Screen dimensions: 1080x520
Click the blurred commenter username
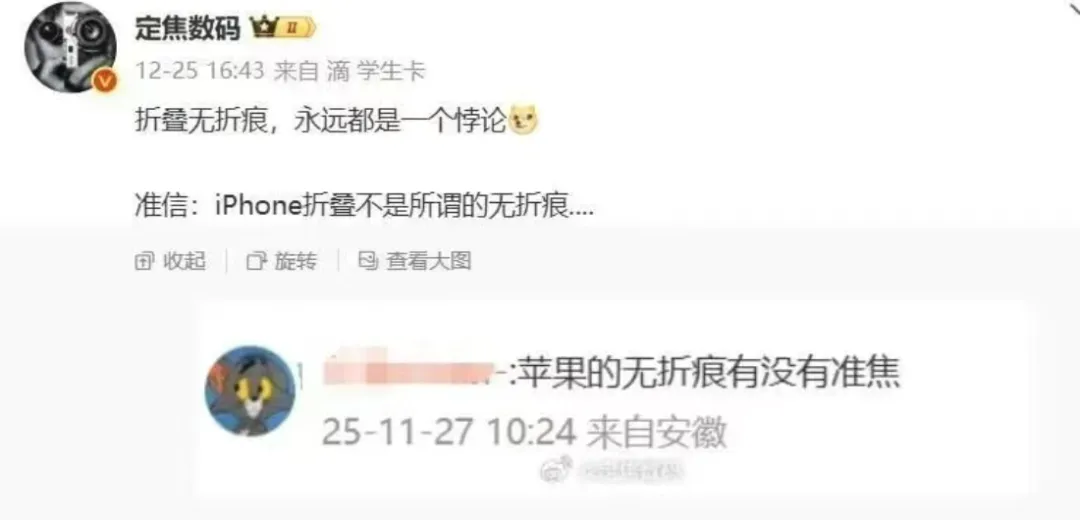point(415,373)
